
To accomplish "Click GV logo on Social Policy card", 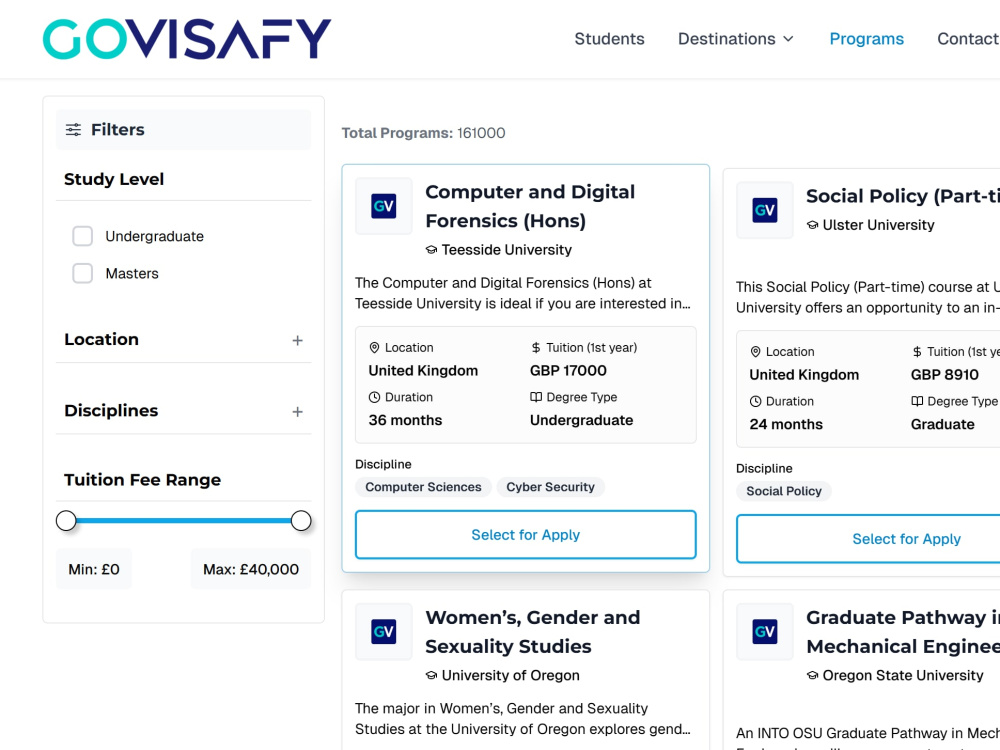I will 765,210.
